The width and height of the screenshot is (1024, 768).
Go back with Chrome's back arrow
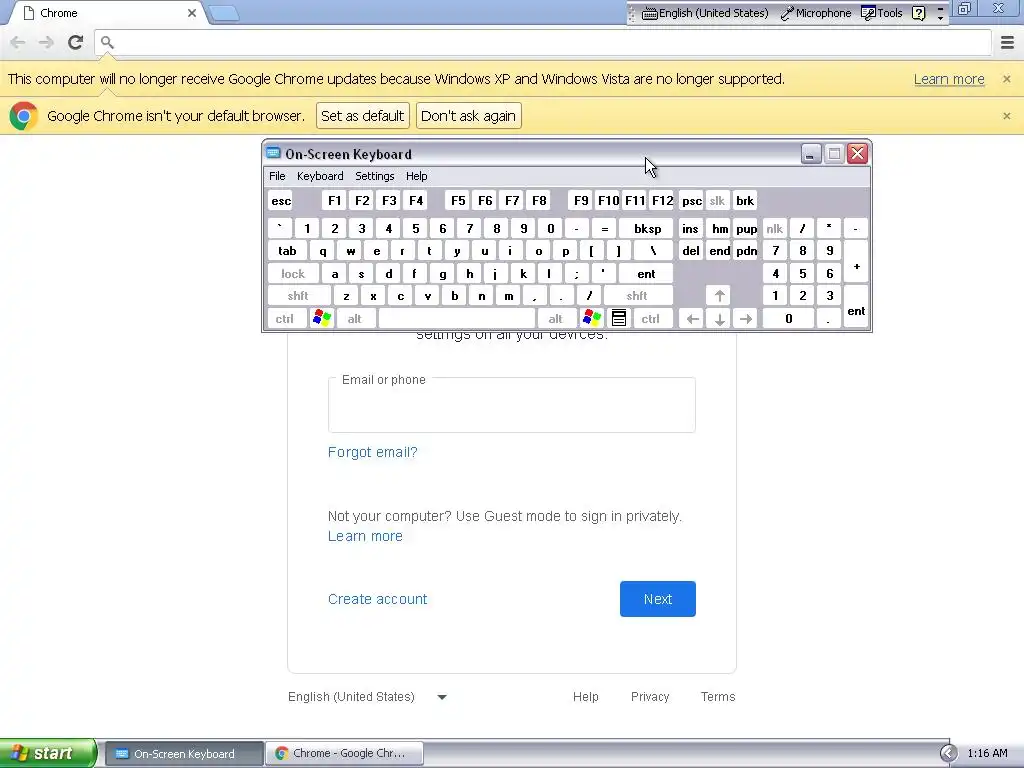[x=18, y=42]
